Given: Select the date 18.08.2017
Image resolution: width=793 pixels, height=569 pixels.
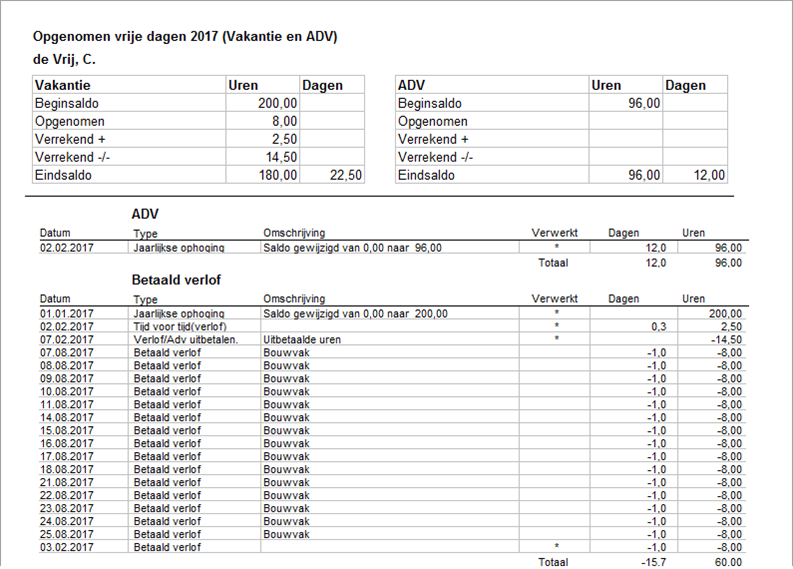Looking at the screenshot, I should point(67,469).
